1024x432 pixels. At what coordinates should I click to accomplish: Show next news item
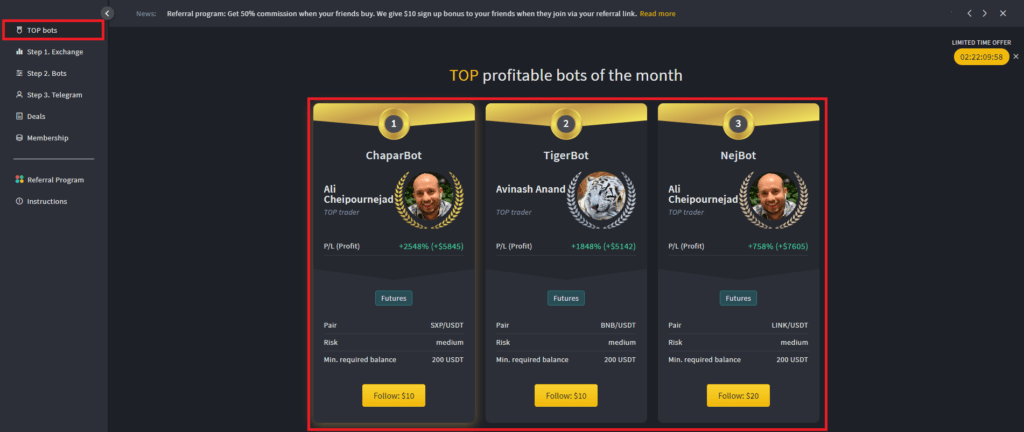[985, 13]
